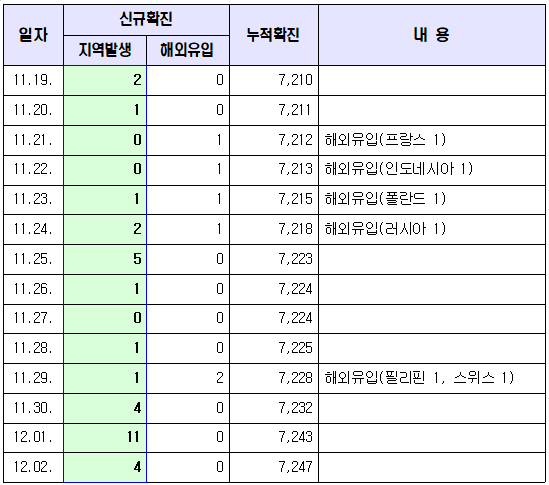The image size is (549, 485).
Task: Click the 내 용 column header
Action: click(x=432, y=35)
